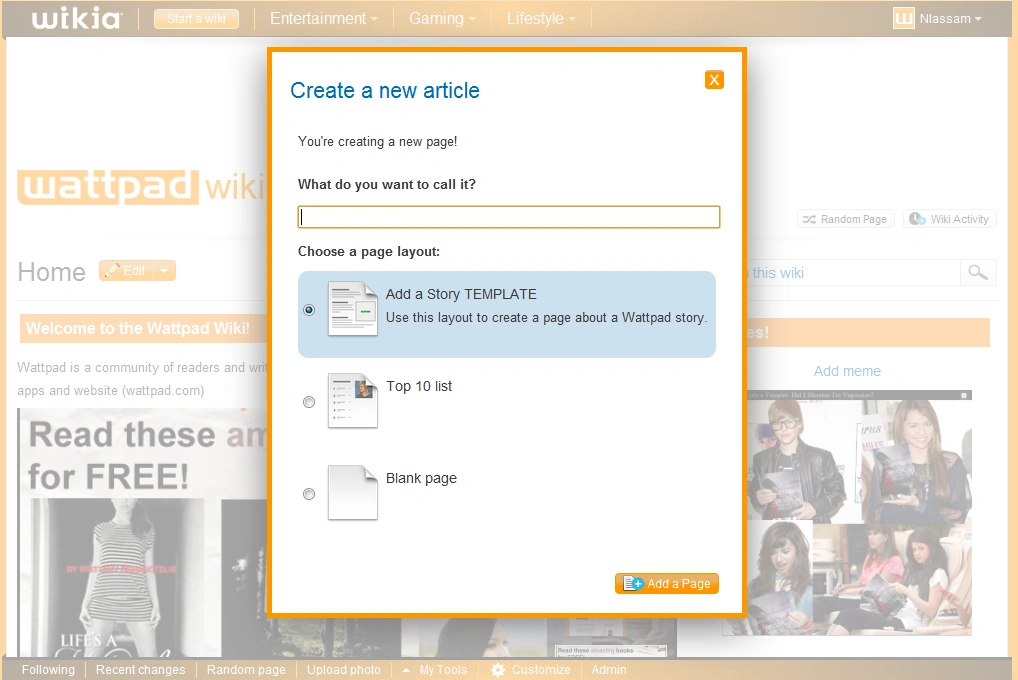Open the Edit button dropdown arrow
Viewport: 1018px width, 680px height.
tap(162, 270)
